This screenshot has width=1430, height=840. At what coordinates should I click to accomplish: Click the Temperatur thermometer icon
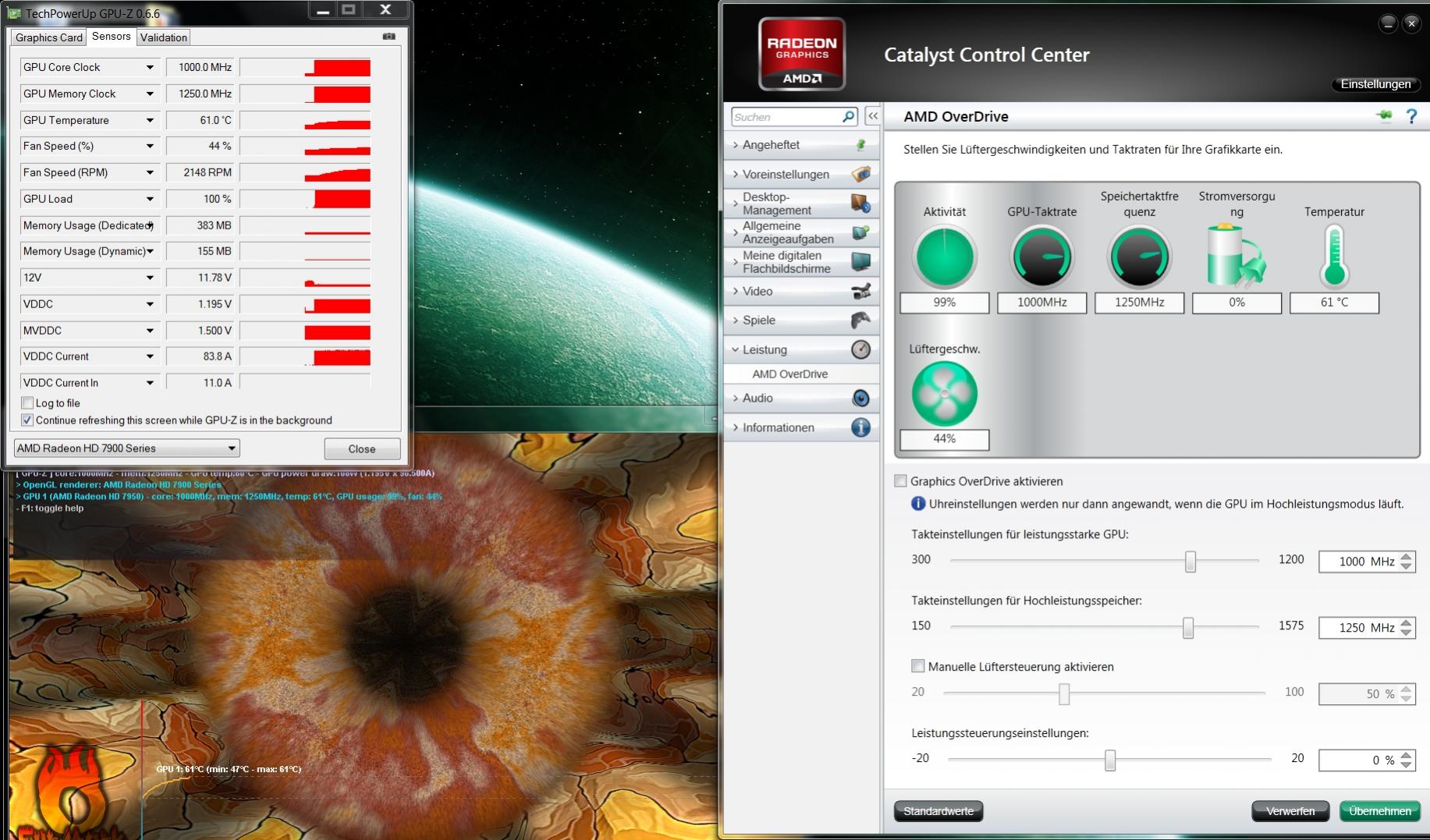point(1334,257)
